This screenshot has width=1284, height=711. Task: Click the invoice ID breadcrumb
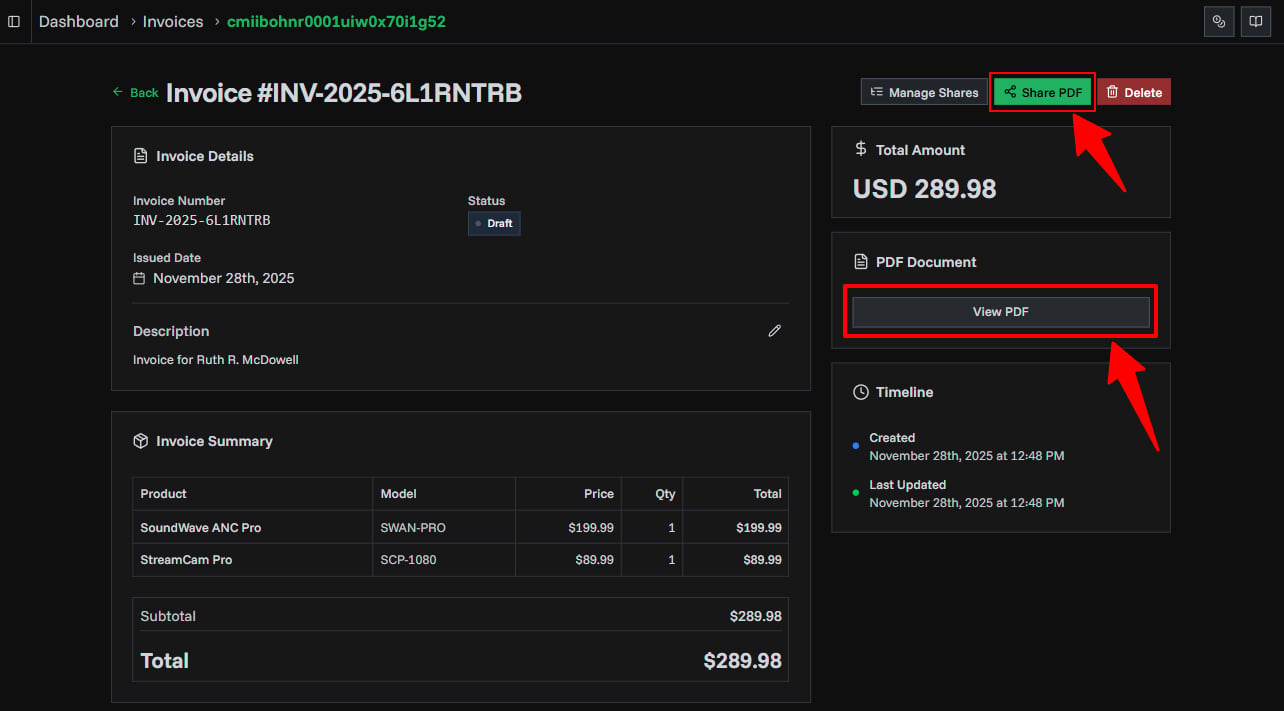click(x=336, y=21)
